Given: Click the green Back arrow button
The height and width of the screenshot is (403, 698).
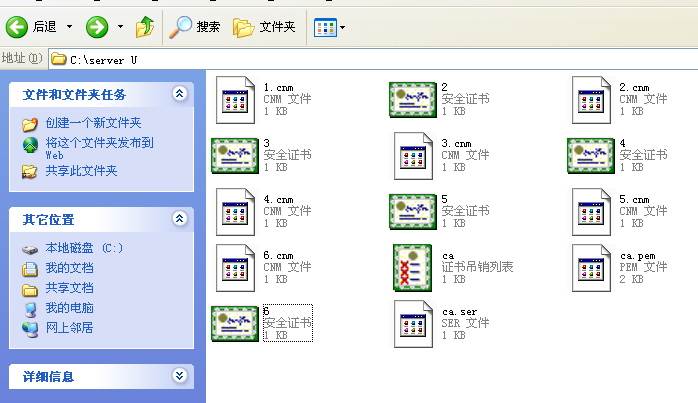Looking at the screenshot, I should [x=16, y=27].
